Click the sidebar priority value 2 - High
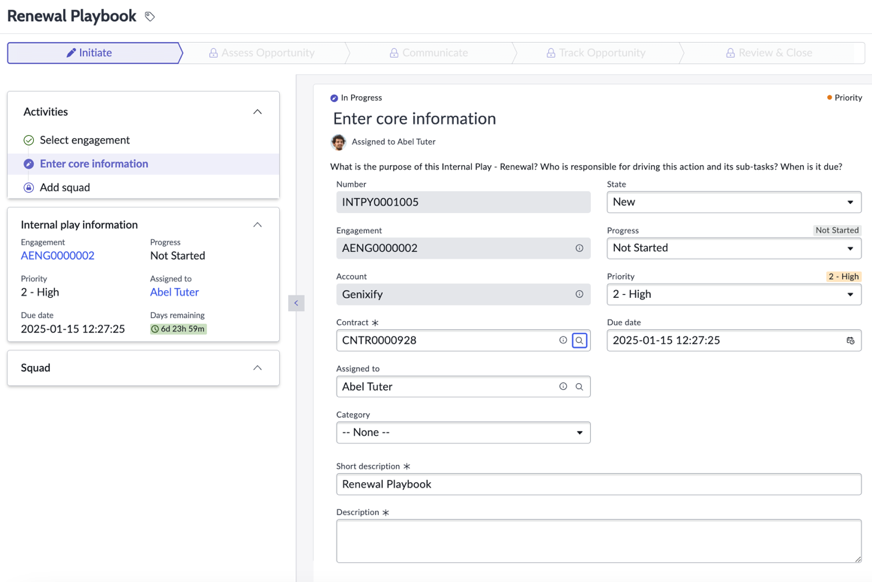This screenshot has height=582, width=872. 40,292
